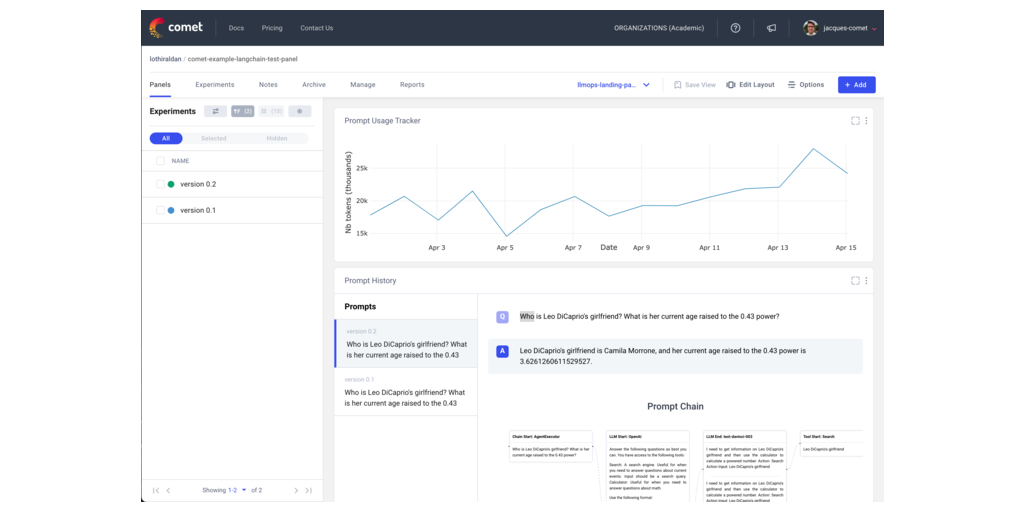Screen dimensions: 1024x512
Task: Expand Prompt History panel to fullscreen
Action: [855, 281]
